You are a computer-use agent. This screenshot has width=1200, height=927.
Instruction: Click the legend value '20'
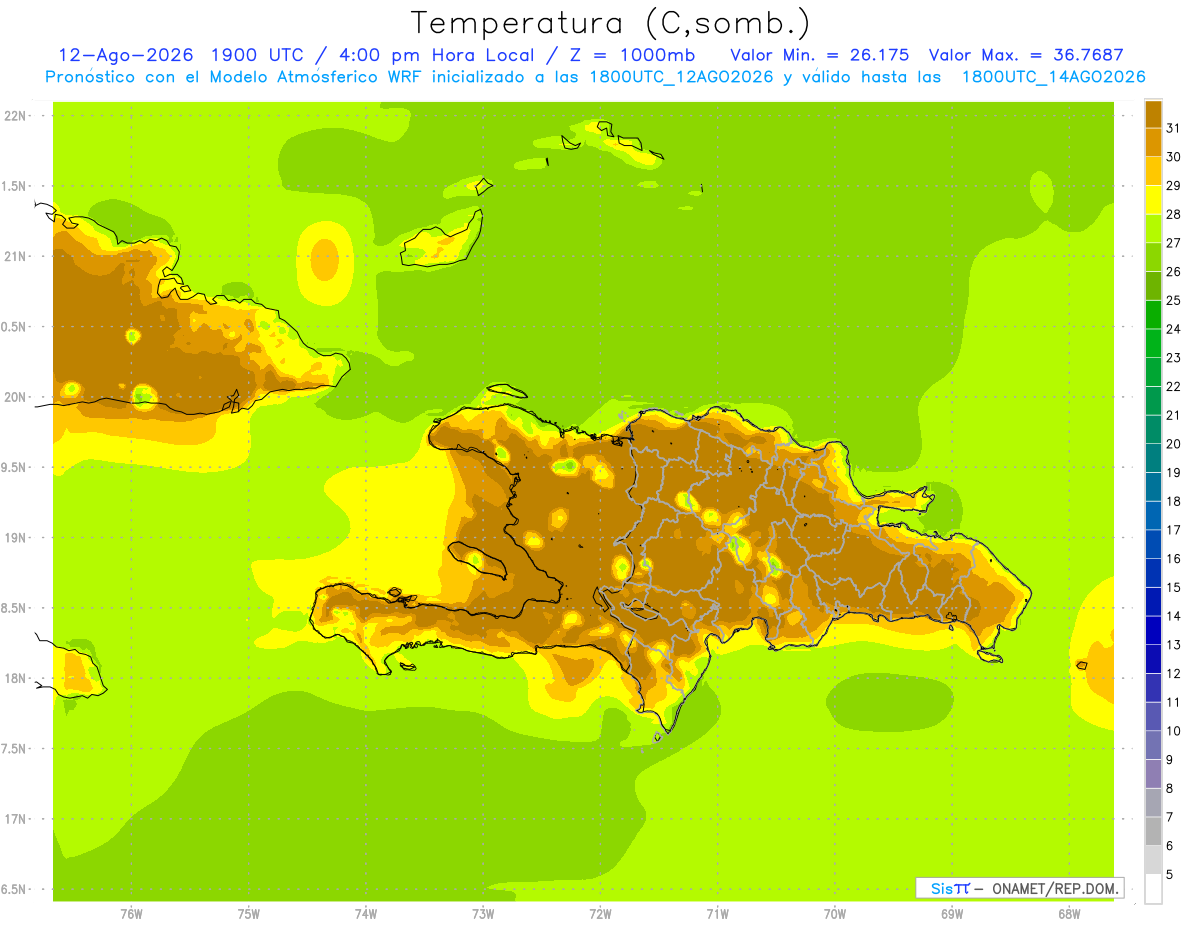[1173, 444]
